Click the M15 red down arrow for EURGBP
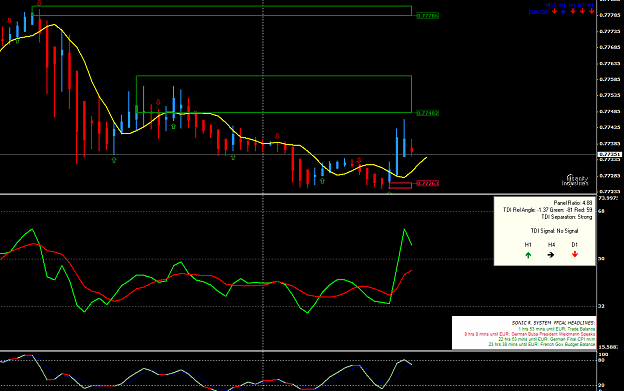The height and width of the screenshot is (391, 625). click(554, 11)
